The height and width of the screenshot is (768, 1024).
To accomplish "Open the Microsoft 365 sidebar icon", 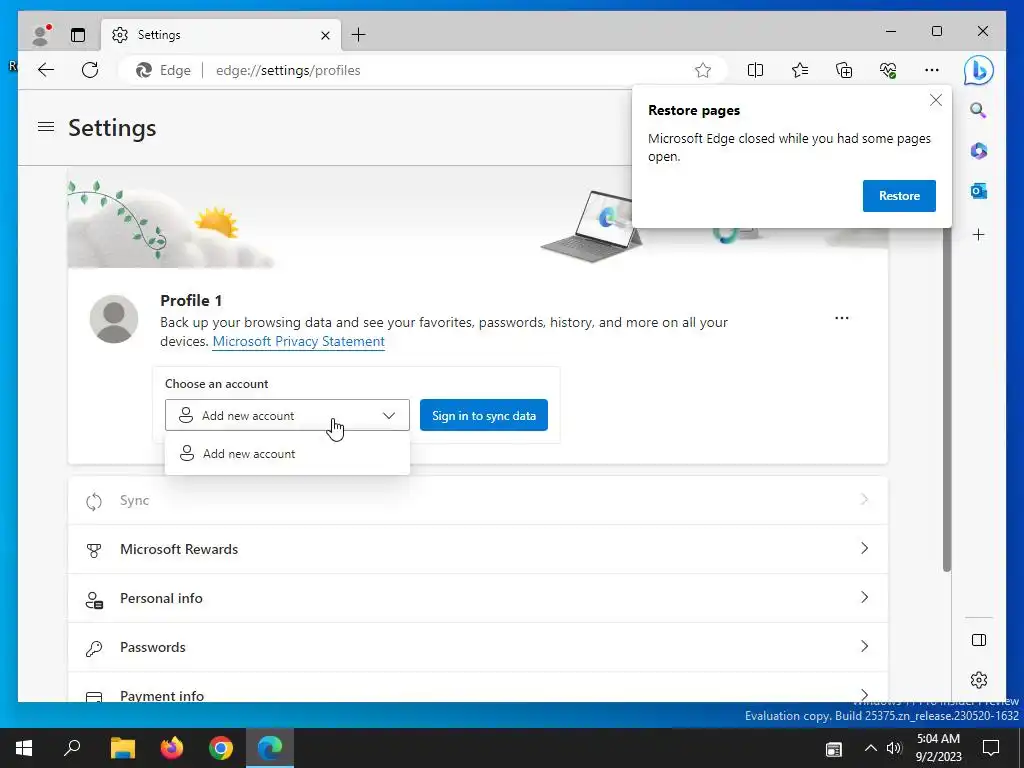I will coord(978,151).
